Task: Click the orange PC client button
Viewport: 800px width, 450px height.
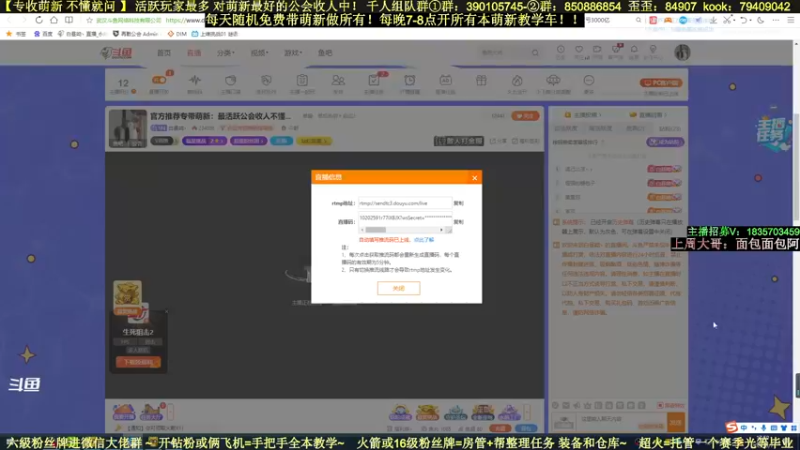Action: pos(661,83)
